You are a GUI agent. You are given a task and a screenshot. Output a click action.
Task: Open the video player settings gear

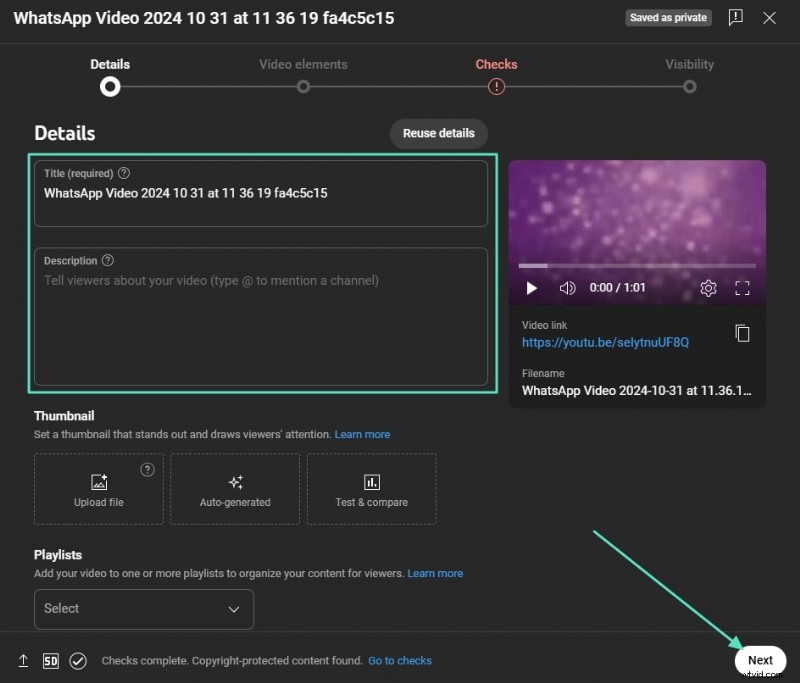point(708,288)
